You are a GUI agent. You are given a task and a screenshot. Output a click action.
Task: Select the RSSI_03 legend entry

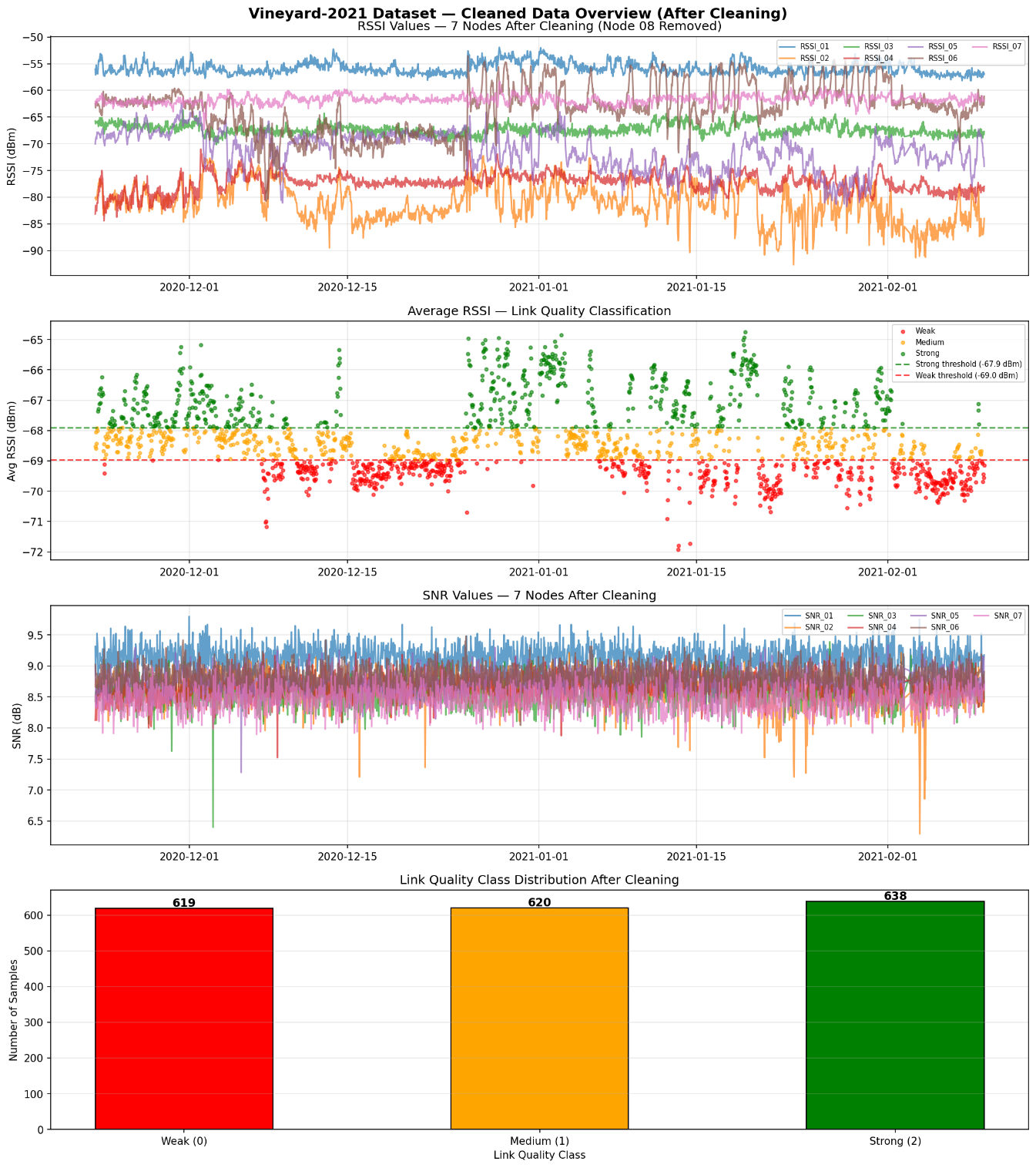coord(870,47)
